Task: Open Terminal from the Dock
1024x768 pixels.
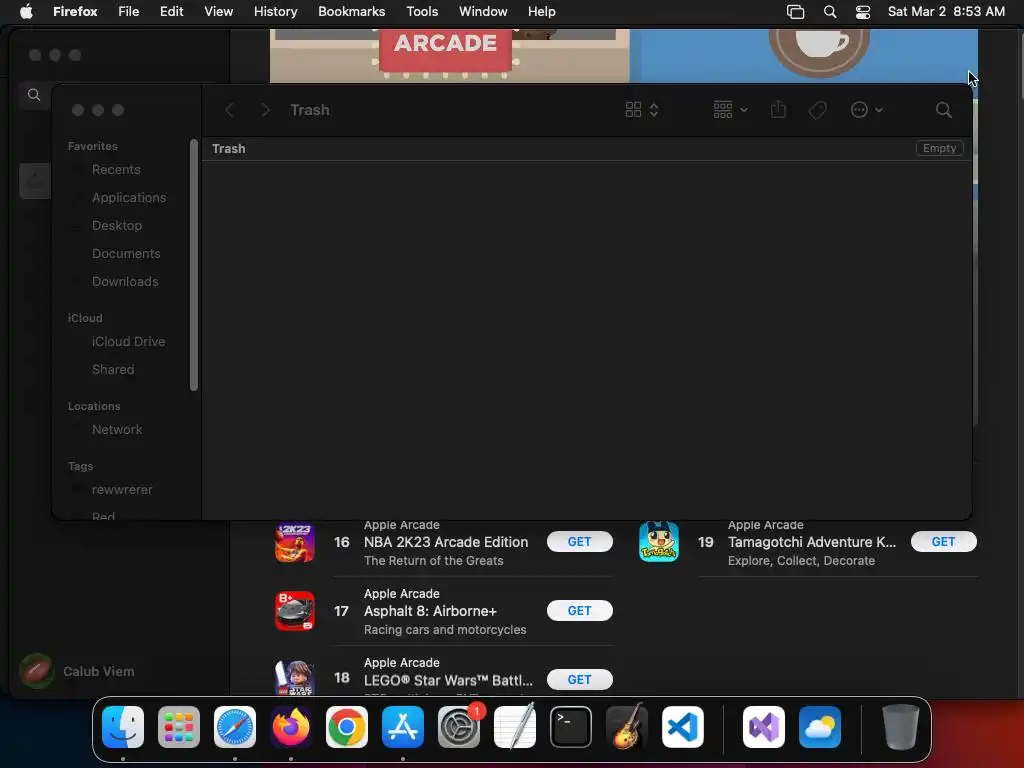Action: [x=571, y=727]
